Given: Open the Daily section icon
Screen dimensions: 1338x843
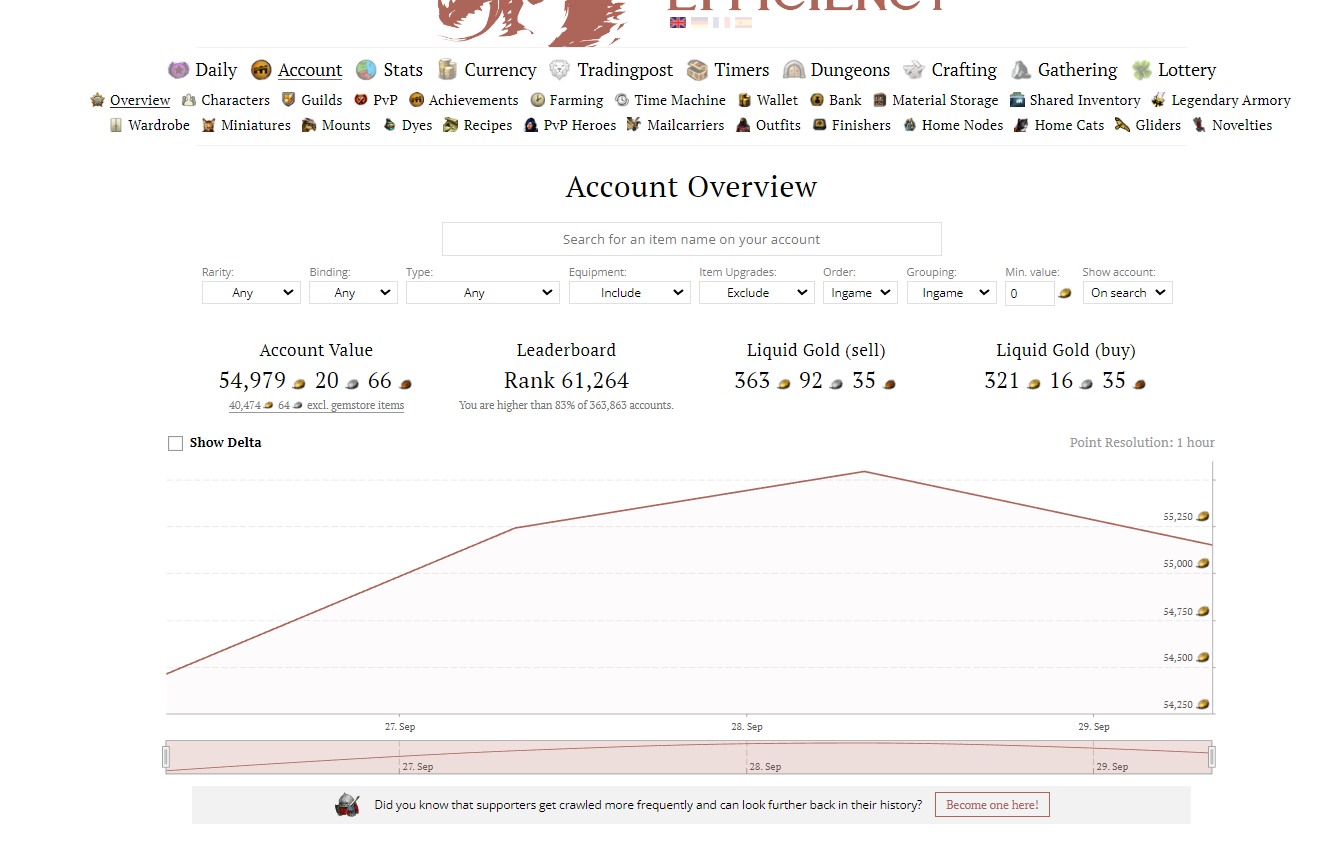Looking at the screenshot, I should pos(178,70).
